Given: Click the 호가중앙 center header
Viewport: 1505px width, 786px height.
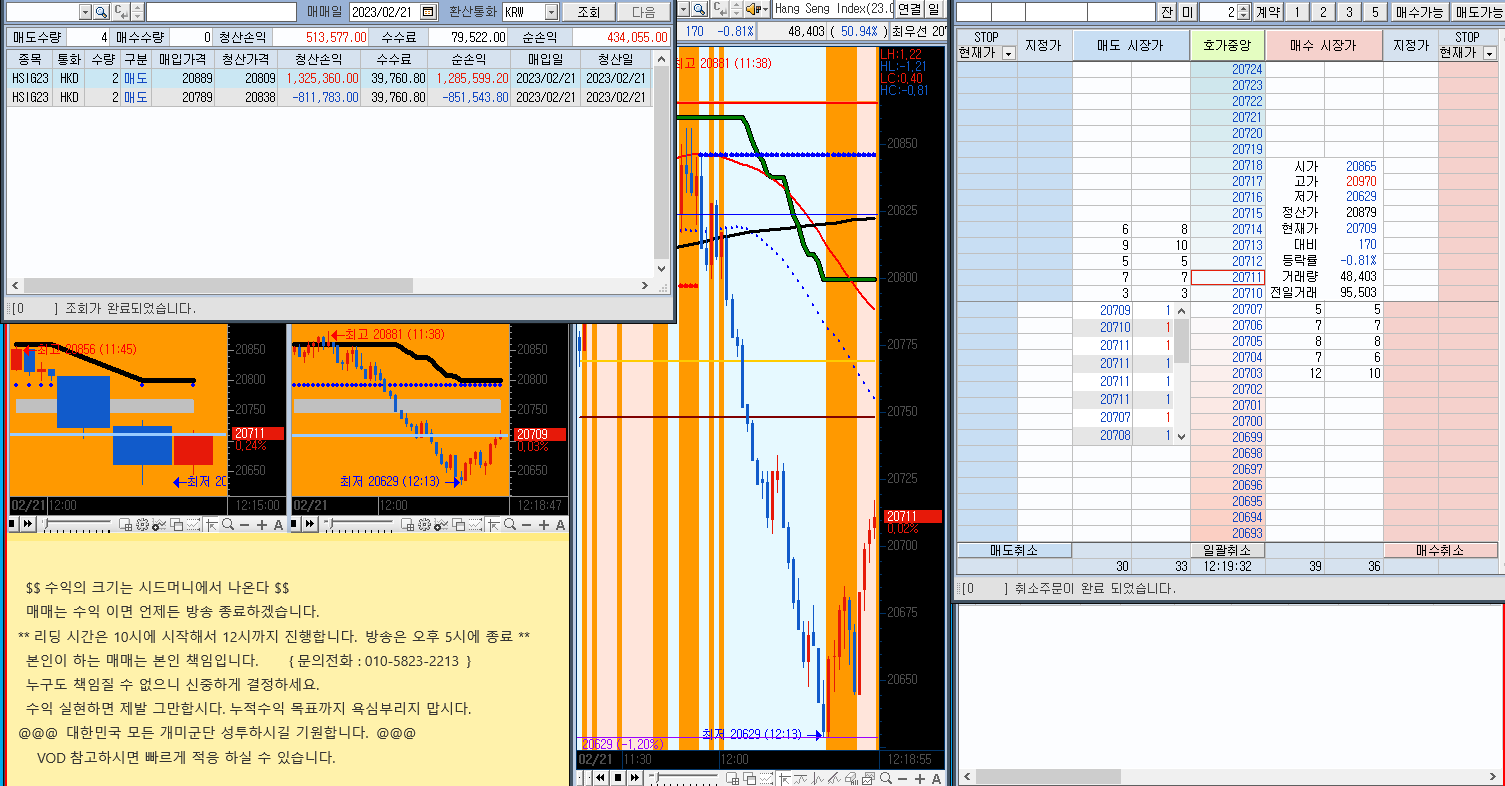Looking at the screenshot, I should (x=1227, y=46).
